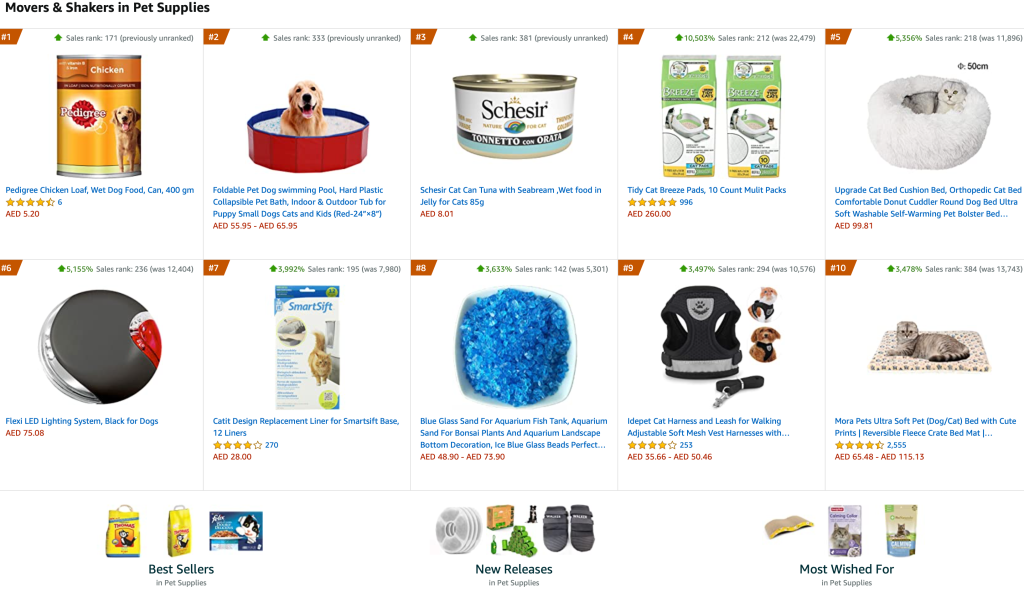The height and width of the screenshot is (596, 1024).
Task: Open Pedigree Chicken Loaf product title link
Action: click(99, 190)
